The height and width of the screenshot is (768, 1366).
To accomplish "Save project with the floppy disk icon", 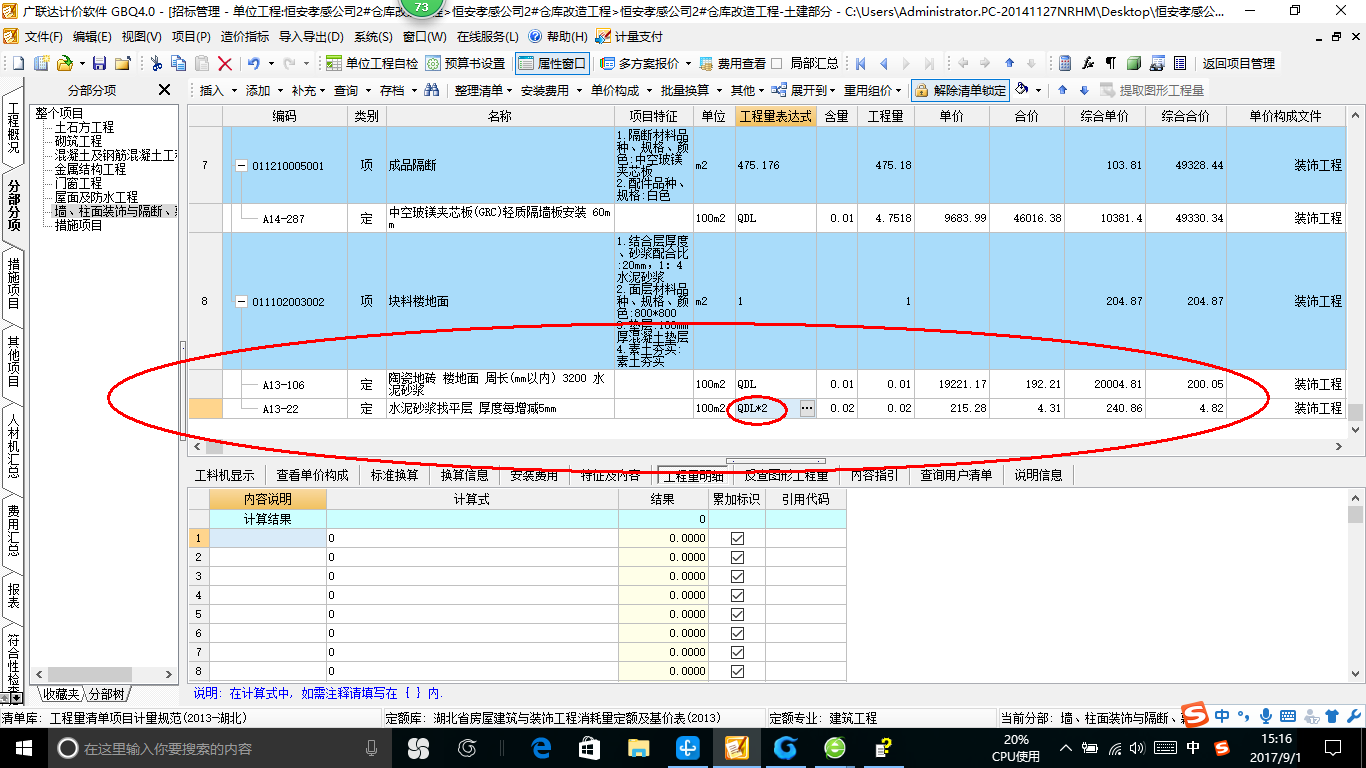I will point(99,63).
